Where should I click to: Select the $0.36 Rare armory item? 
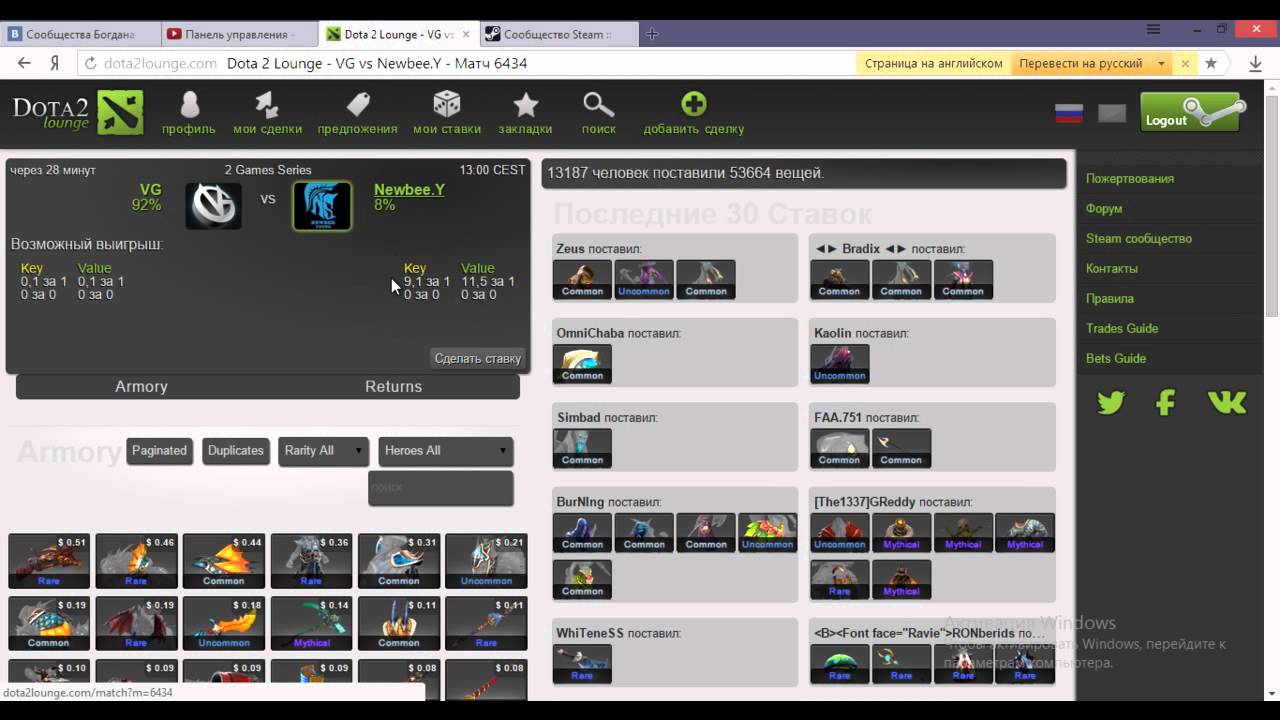point(311,561)
